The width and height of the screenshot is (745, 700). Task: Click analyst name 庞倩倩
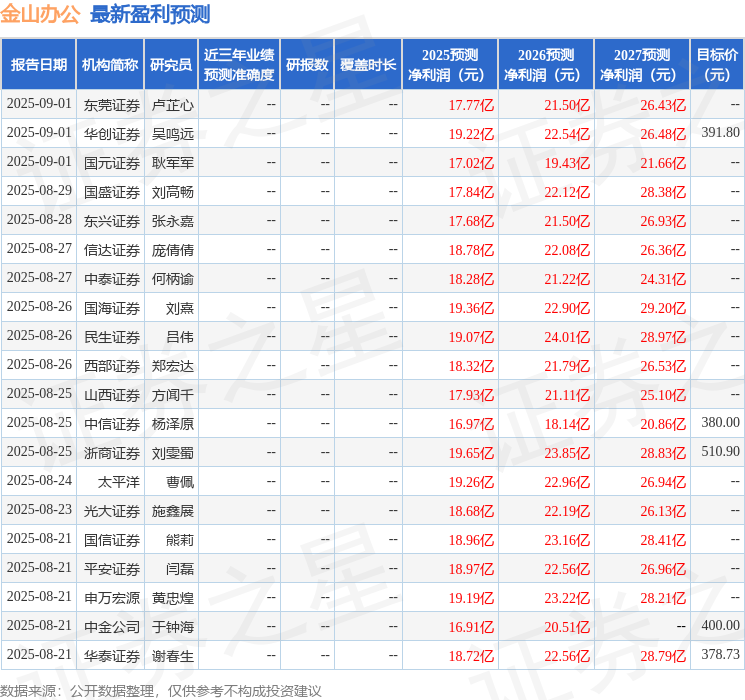point(172,250)
